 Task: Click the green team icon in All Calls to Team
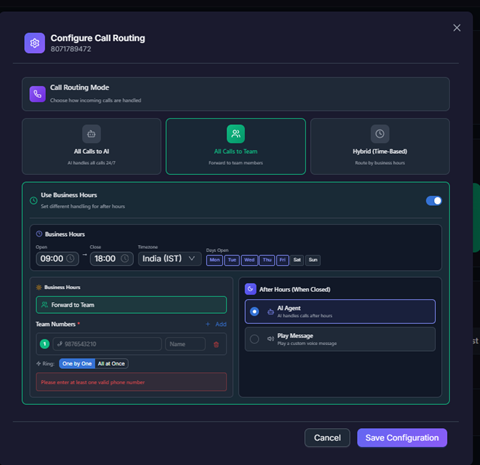tap(236, 134)
